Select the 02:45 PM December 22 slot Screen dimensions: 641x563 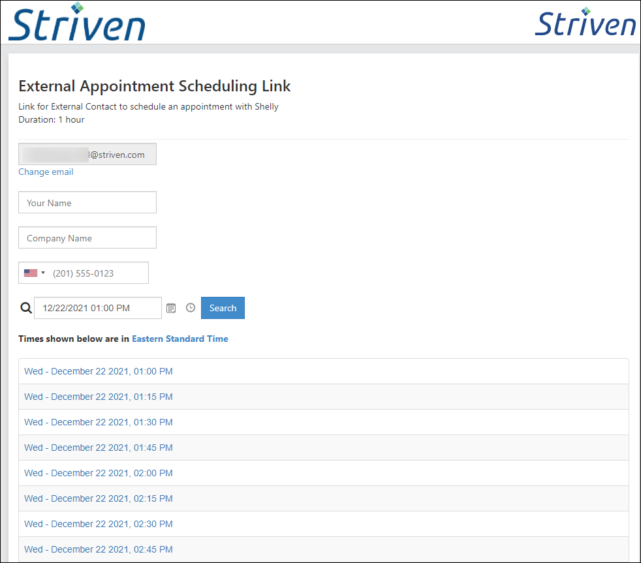tap(323, 549)
